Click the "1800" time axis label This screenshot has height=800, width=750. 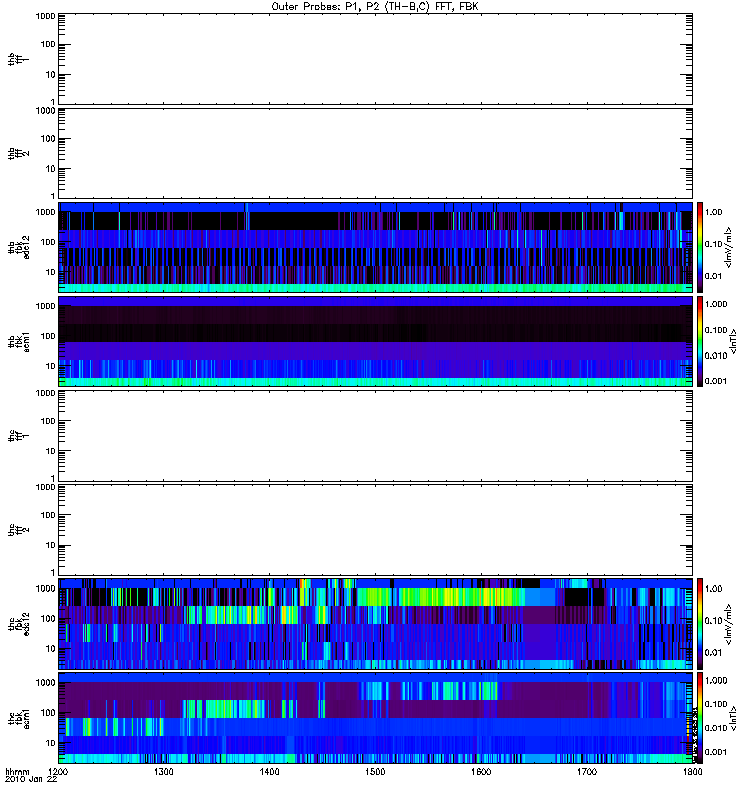coord(692,772)
